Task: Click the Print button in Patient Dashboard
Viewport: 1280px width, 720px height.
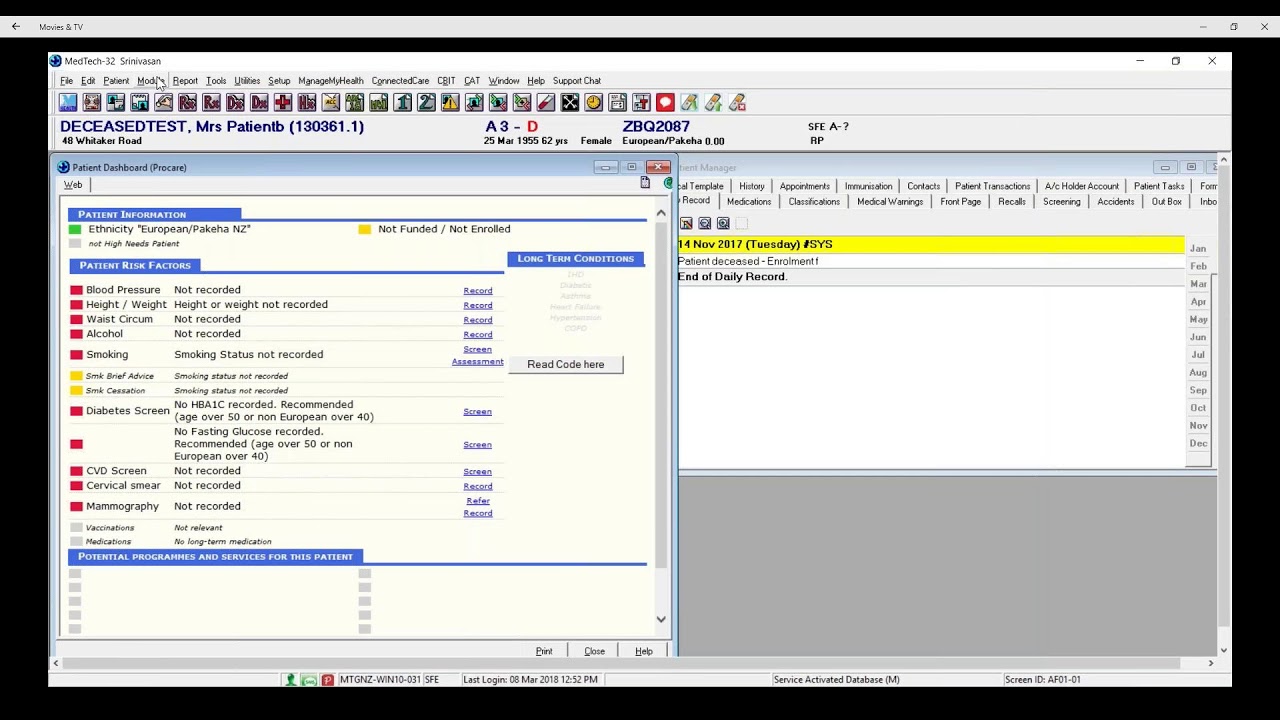Action: (x=544, y=652)
